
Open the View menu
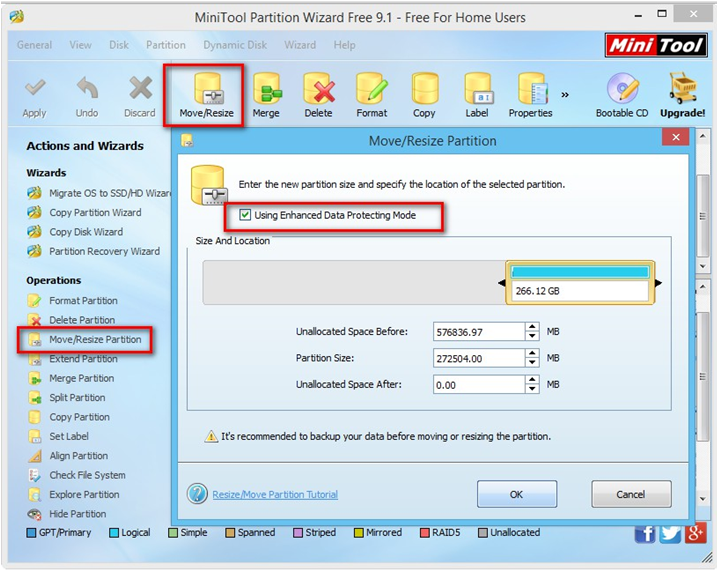(80, 45)
